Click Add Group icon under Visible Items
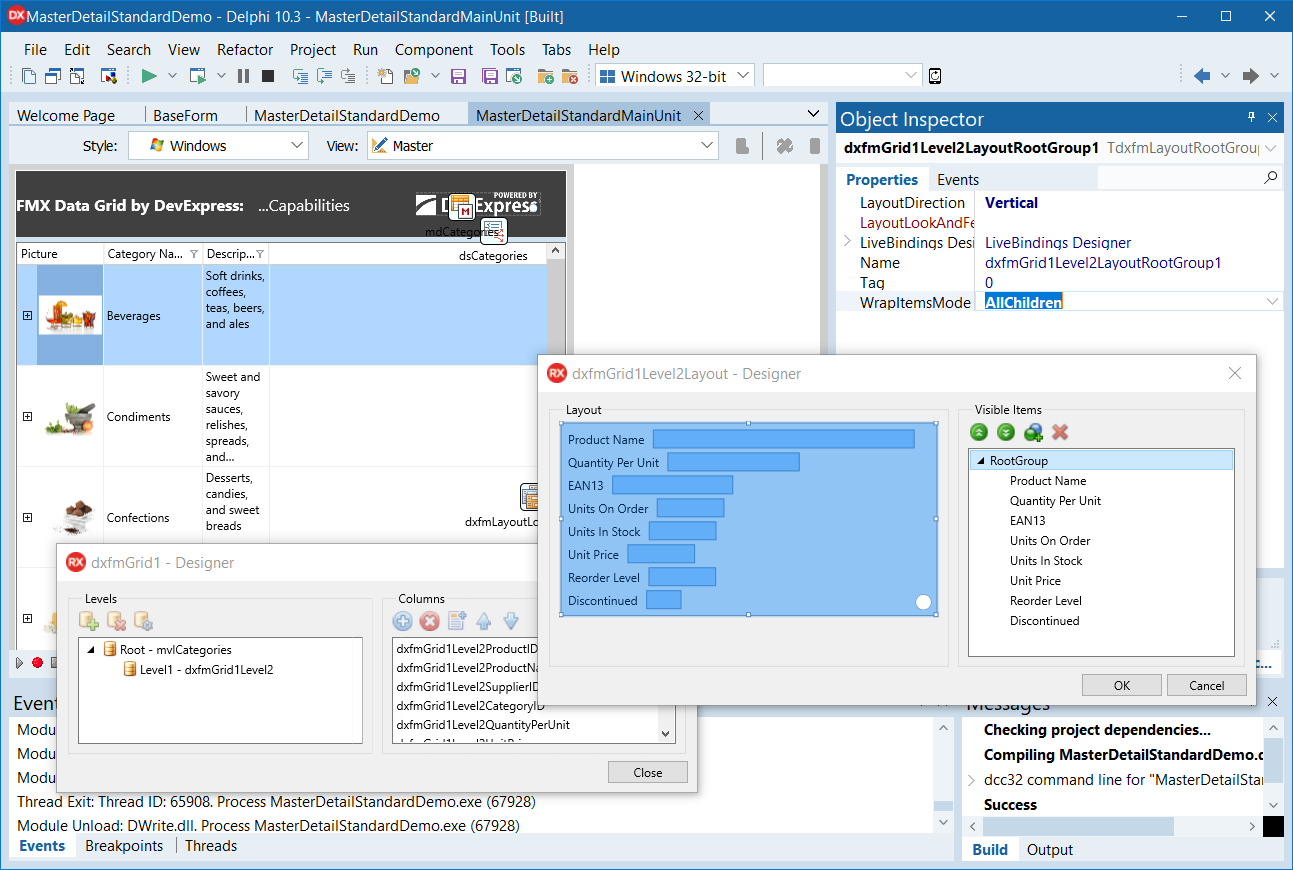Image resolution: width=1293 pixels, height=870 pixels. click(x=1033, y=432)
